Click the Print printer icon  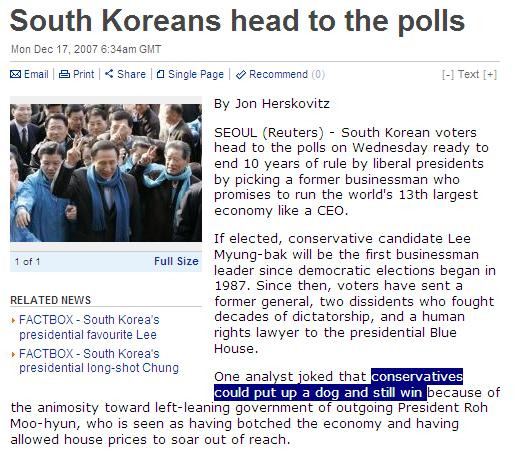[x=64, y=74]
